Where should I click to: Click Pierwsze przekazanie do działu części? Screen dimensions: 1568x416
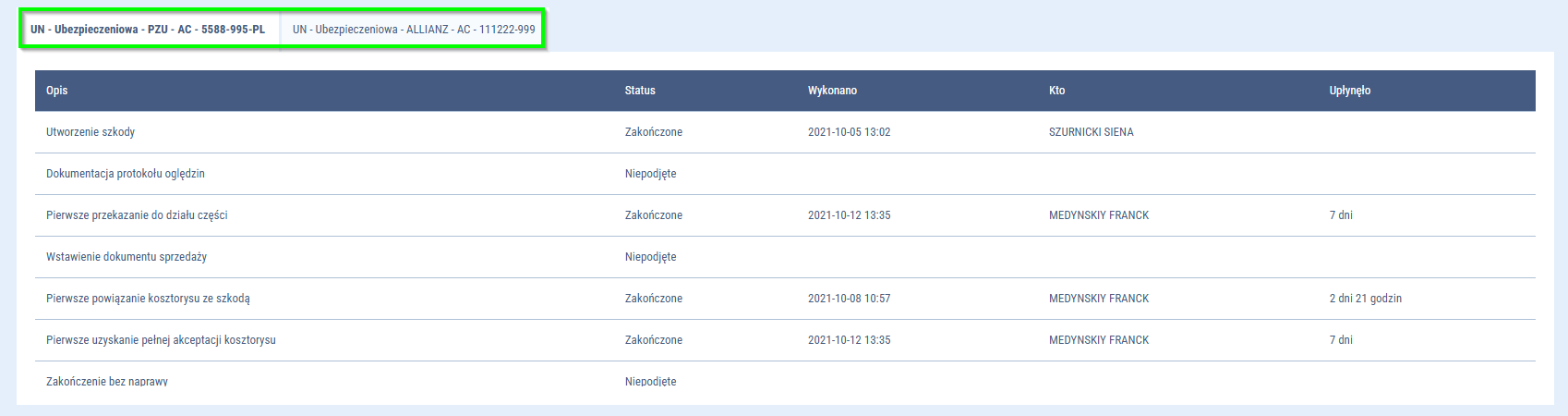coord(137,215)
